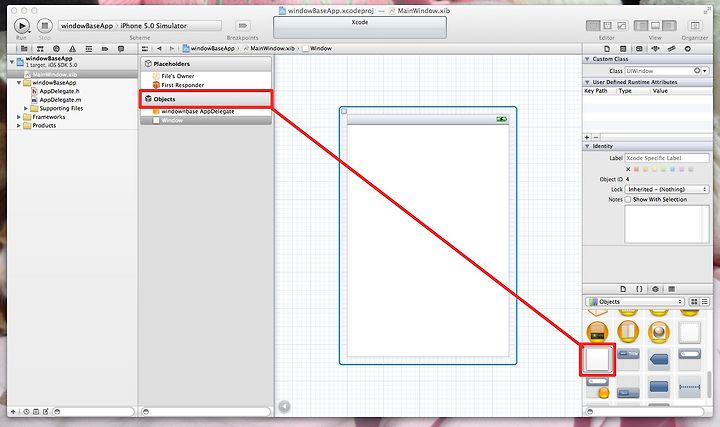Click the Stop button
This screenshot has height=427, width=720.
(x=45, y=26)
